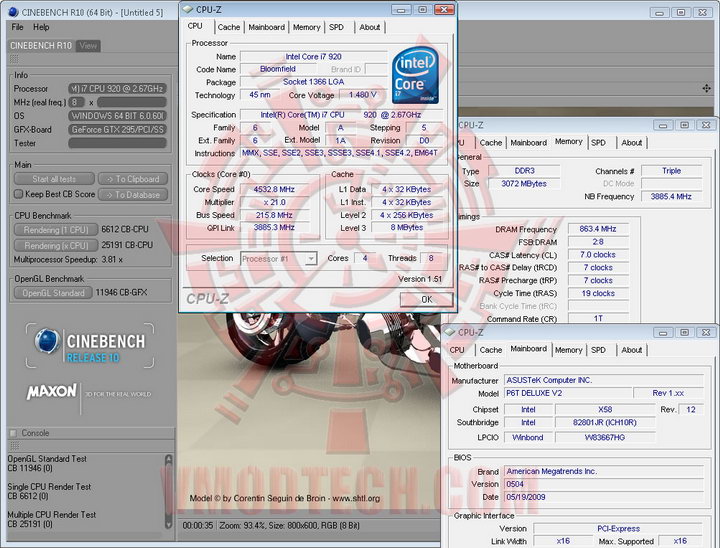Click the Core Speed 4532.8 MHz value
Screen dimensions: 720x548
click(x=274, y=189)
